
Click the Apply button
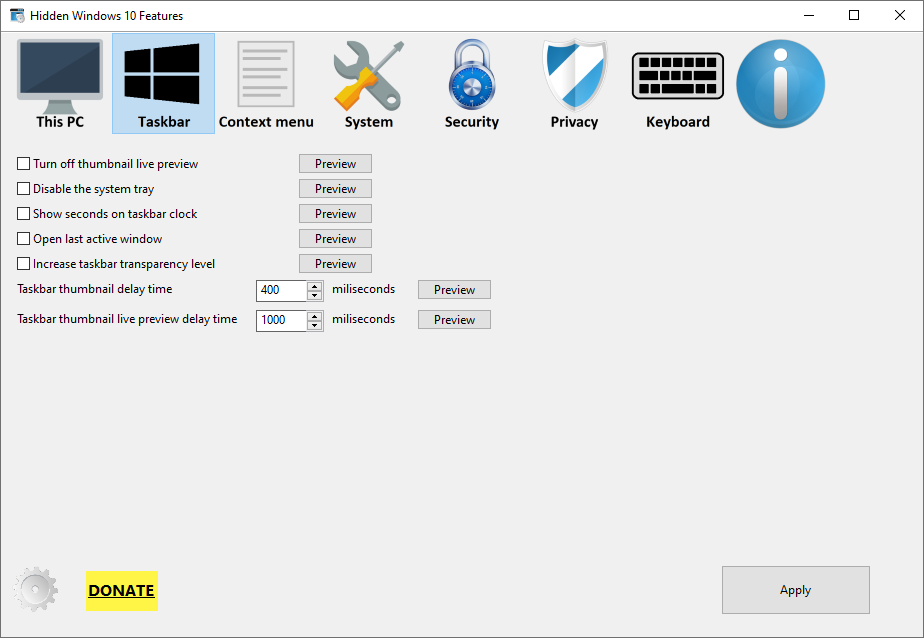pos(796,590)
